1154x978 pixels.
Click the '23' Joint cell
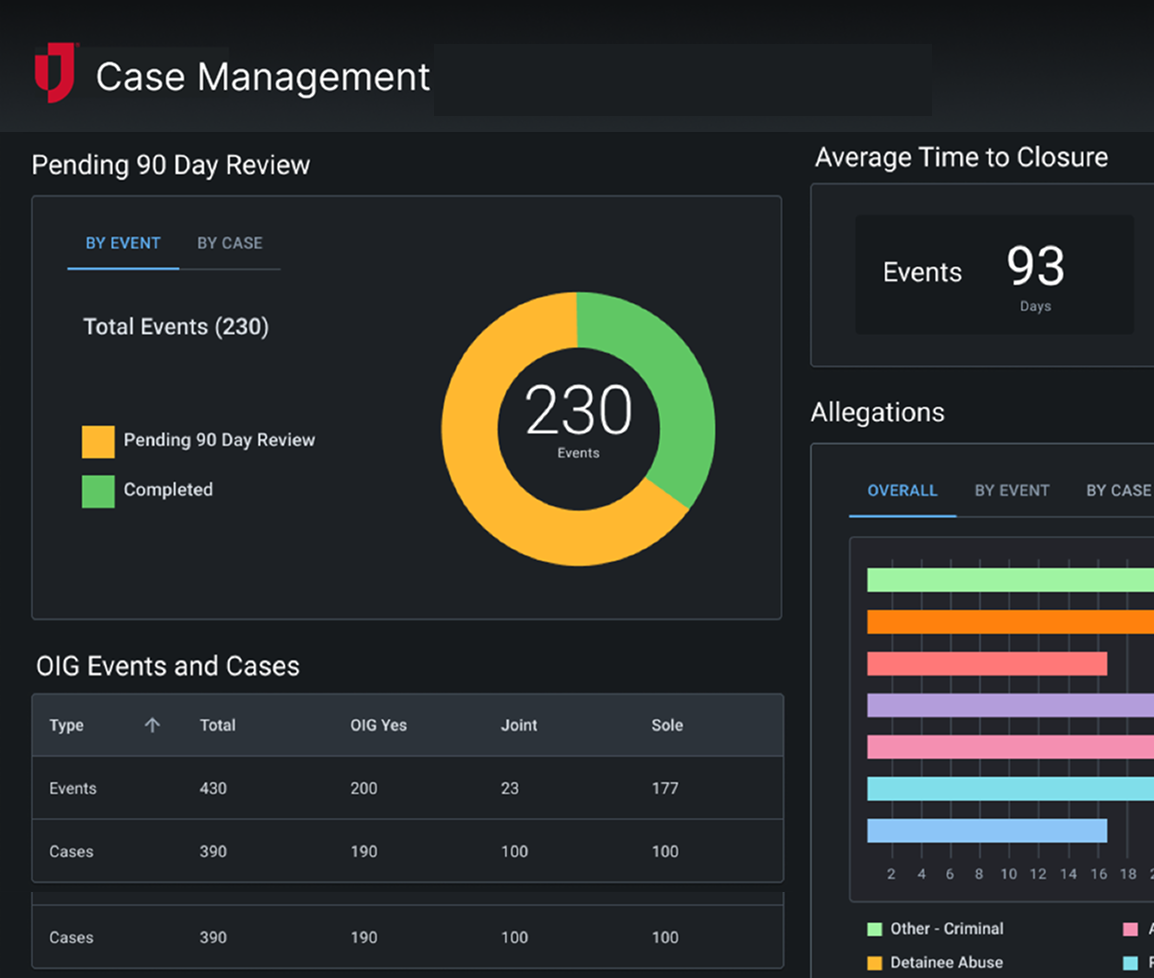point(509,788)
